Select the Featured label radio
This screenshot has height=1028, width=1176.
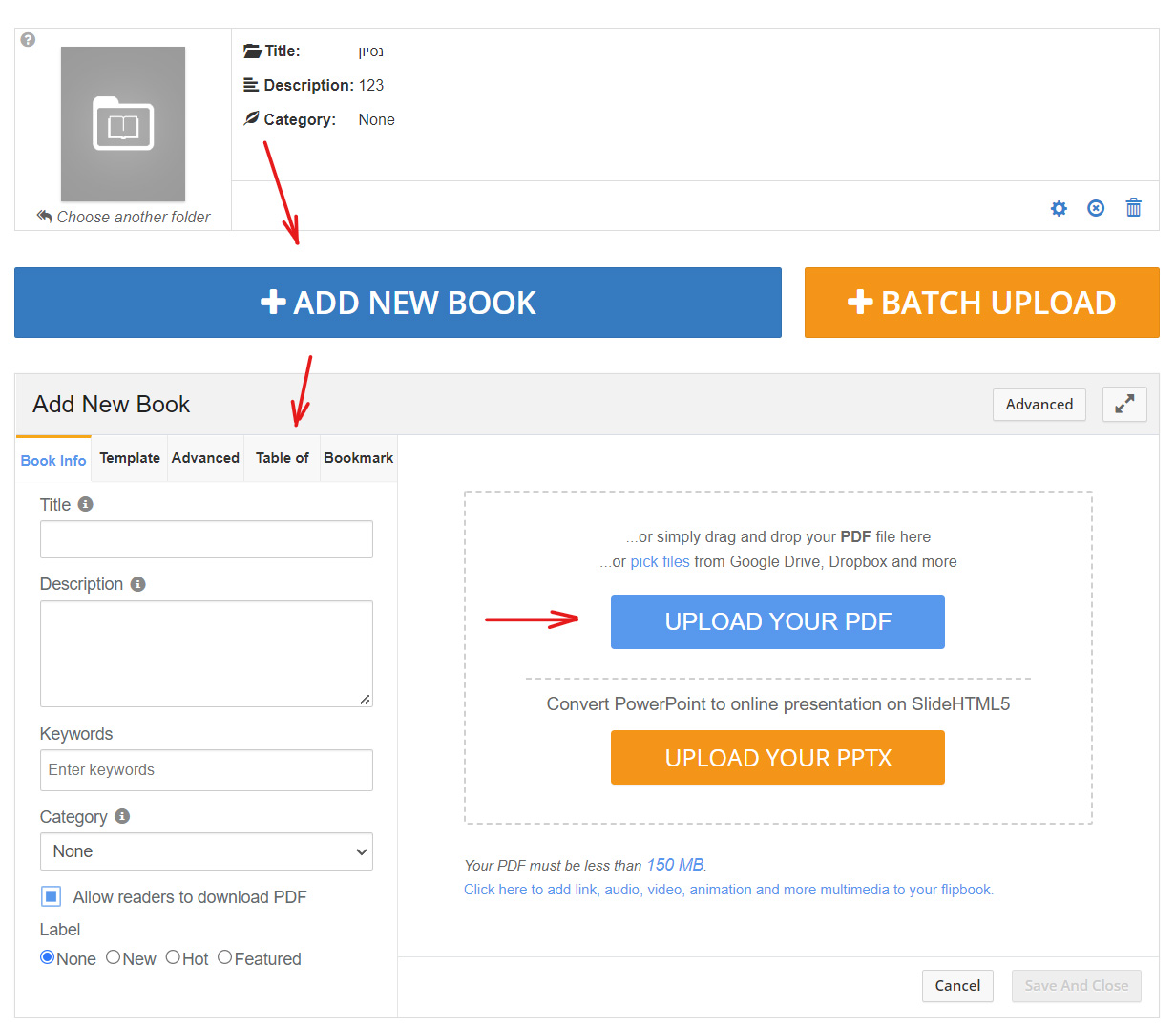[x=225, y=957]
